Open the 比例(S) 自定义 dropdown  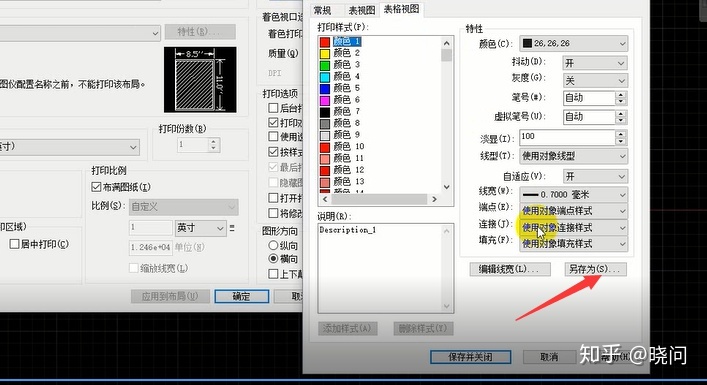pos(184,207)
